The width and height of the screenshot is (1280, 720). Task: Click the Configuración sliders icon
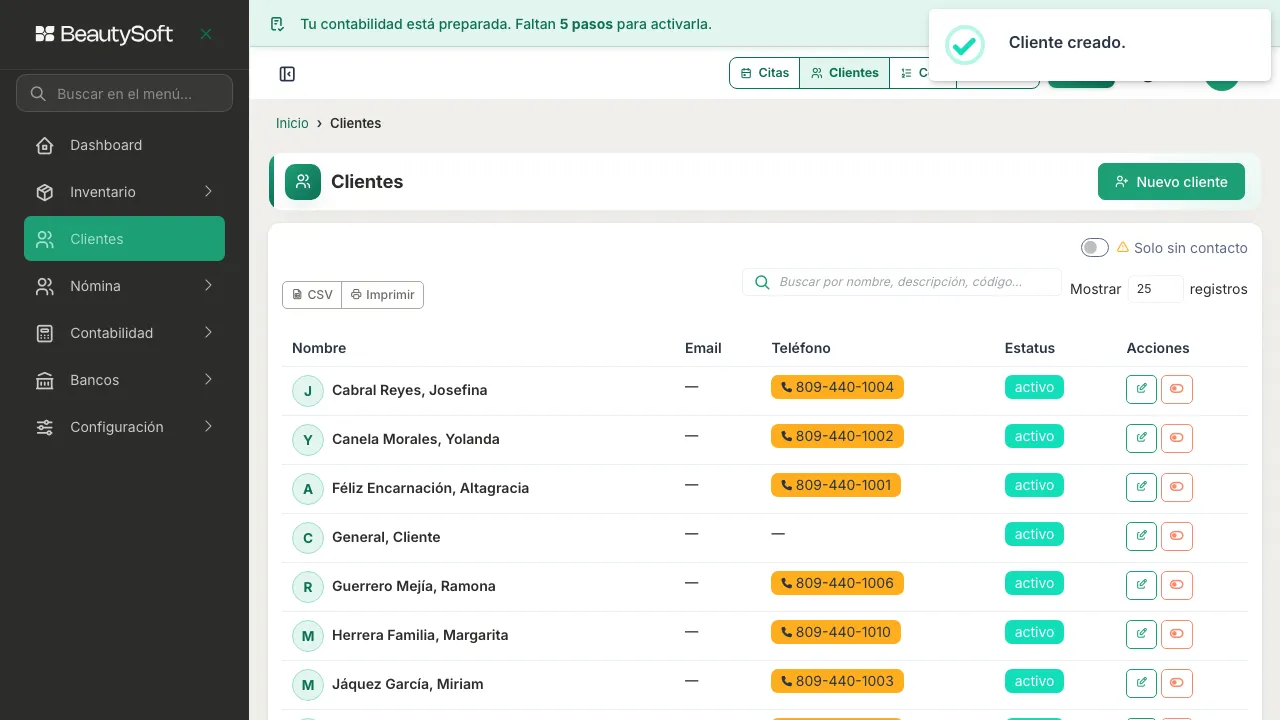click(45, 427)
